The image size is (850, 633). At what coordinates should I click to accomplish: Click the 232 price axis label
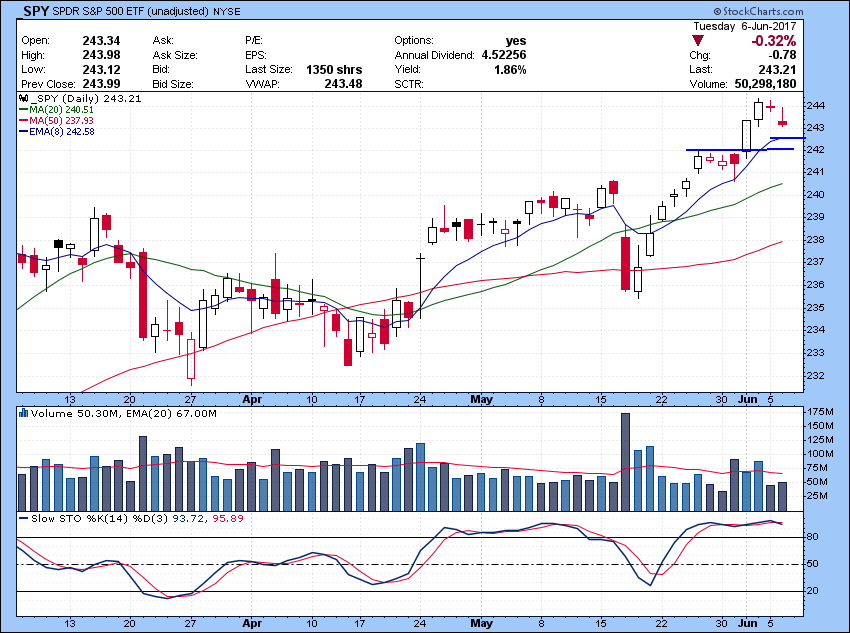[x=816, y=375]
